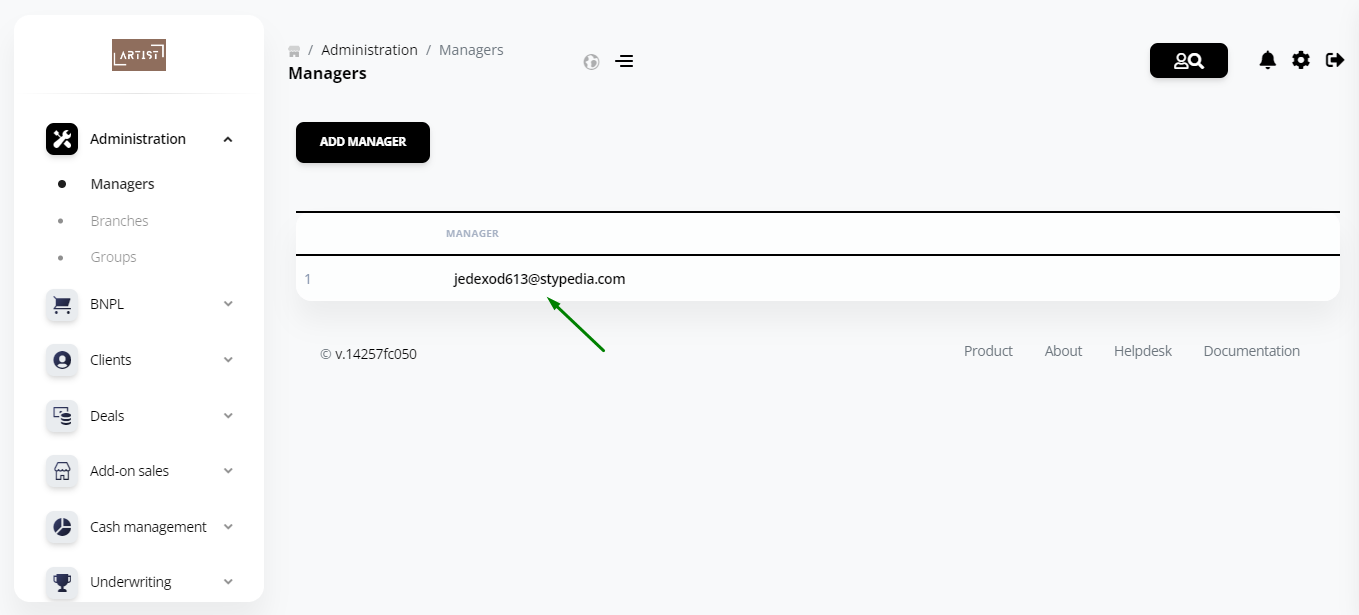
Task: Open the user search button
Action: click(x=1189, y=61)
